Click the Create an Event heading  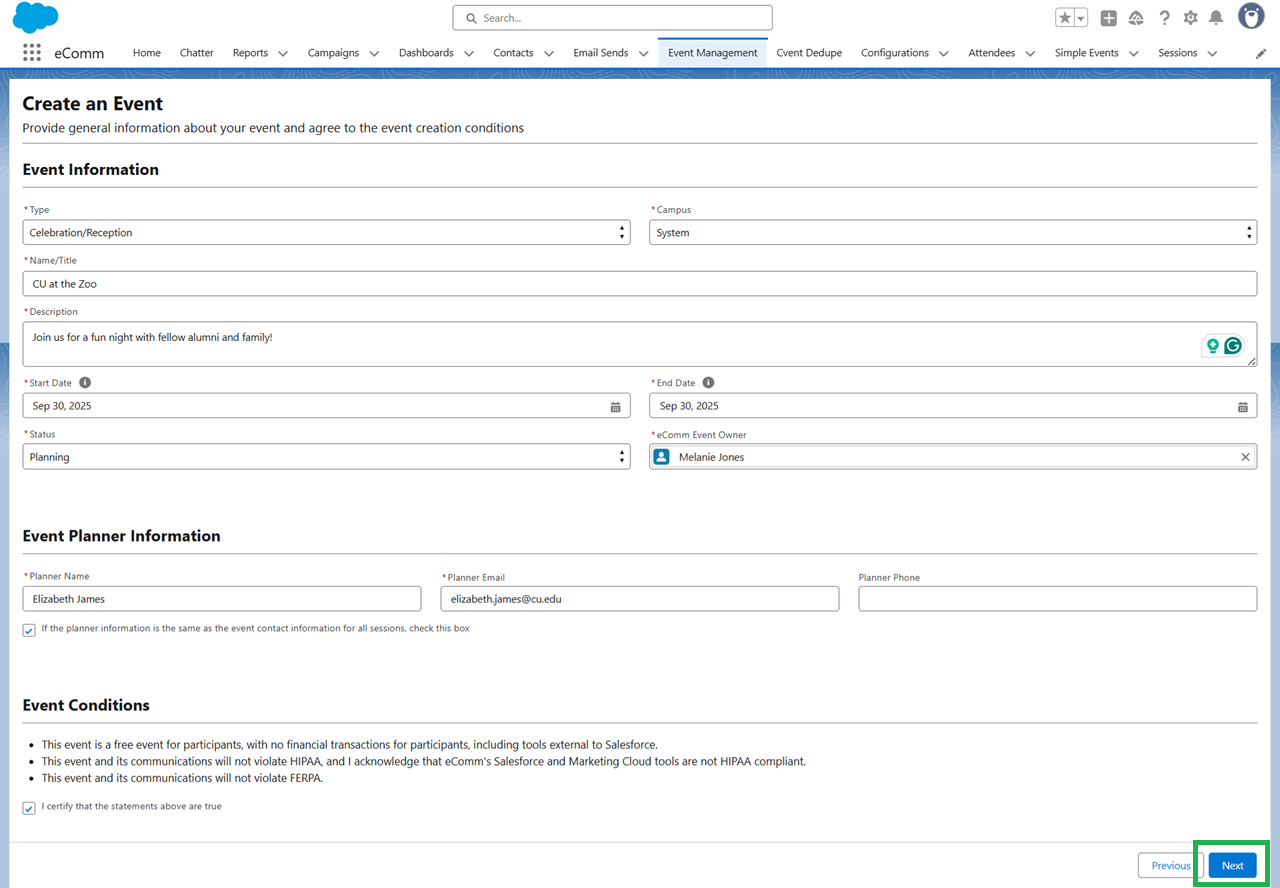93,104
